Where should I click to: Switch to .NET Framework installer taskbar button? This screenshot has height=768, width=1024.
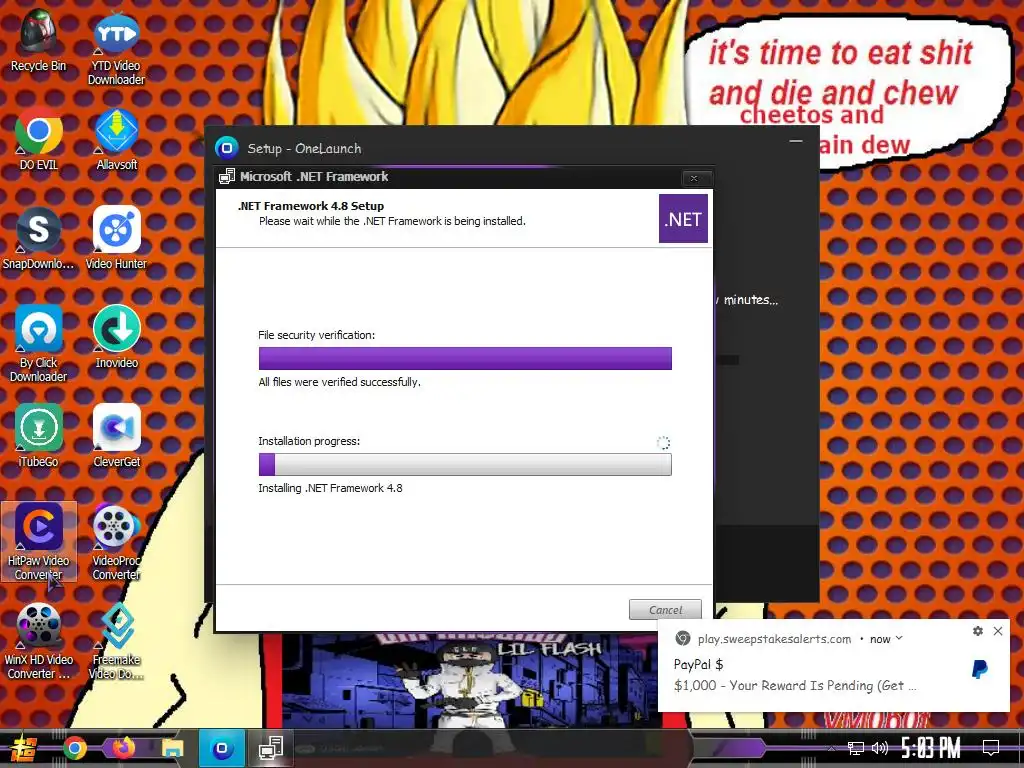[270, 748]
